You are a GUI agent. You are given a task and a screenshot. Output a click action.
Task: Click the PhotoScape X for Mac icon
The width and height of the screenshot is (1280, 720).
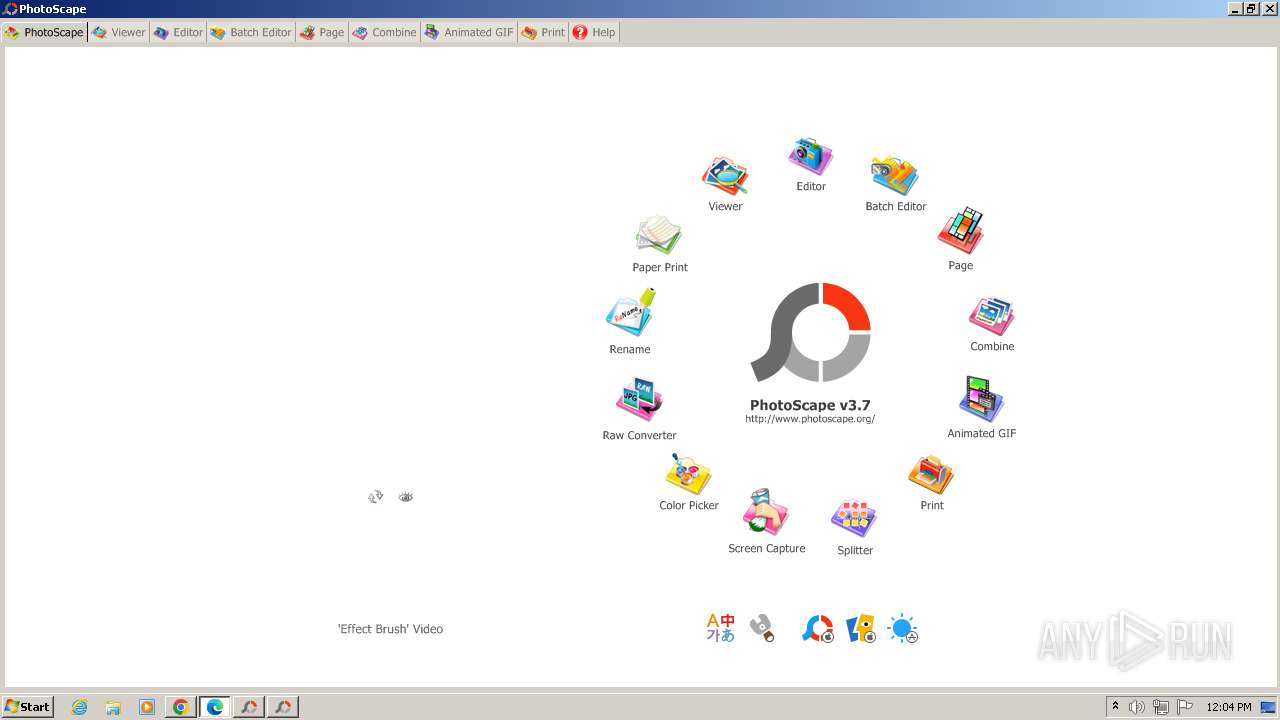(x=818, y=628)
